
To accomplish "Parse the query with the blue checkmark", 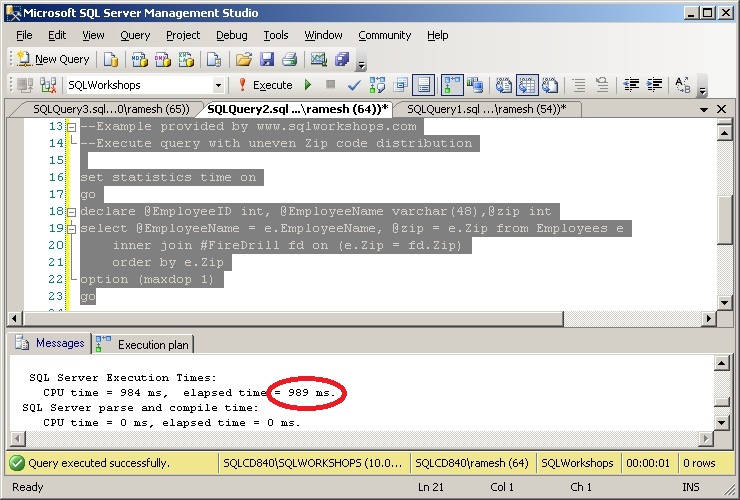I will click(354, 85).
